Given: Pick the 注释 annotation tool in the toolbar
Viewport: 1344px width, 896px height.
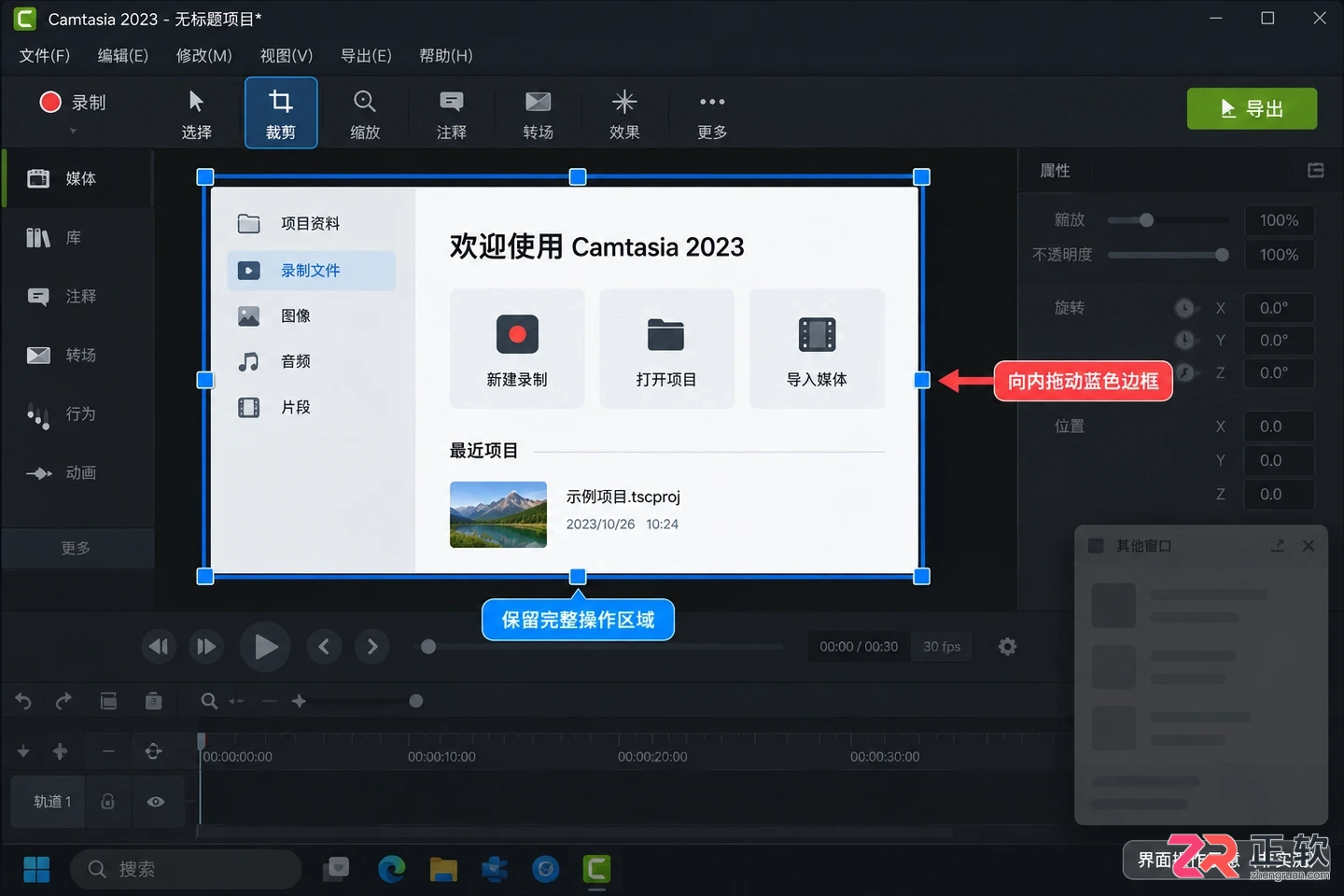Looking at the screenshot, I should pyautogui.click(x=452, y=114).
